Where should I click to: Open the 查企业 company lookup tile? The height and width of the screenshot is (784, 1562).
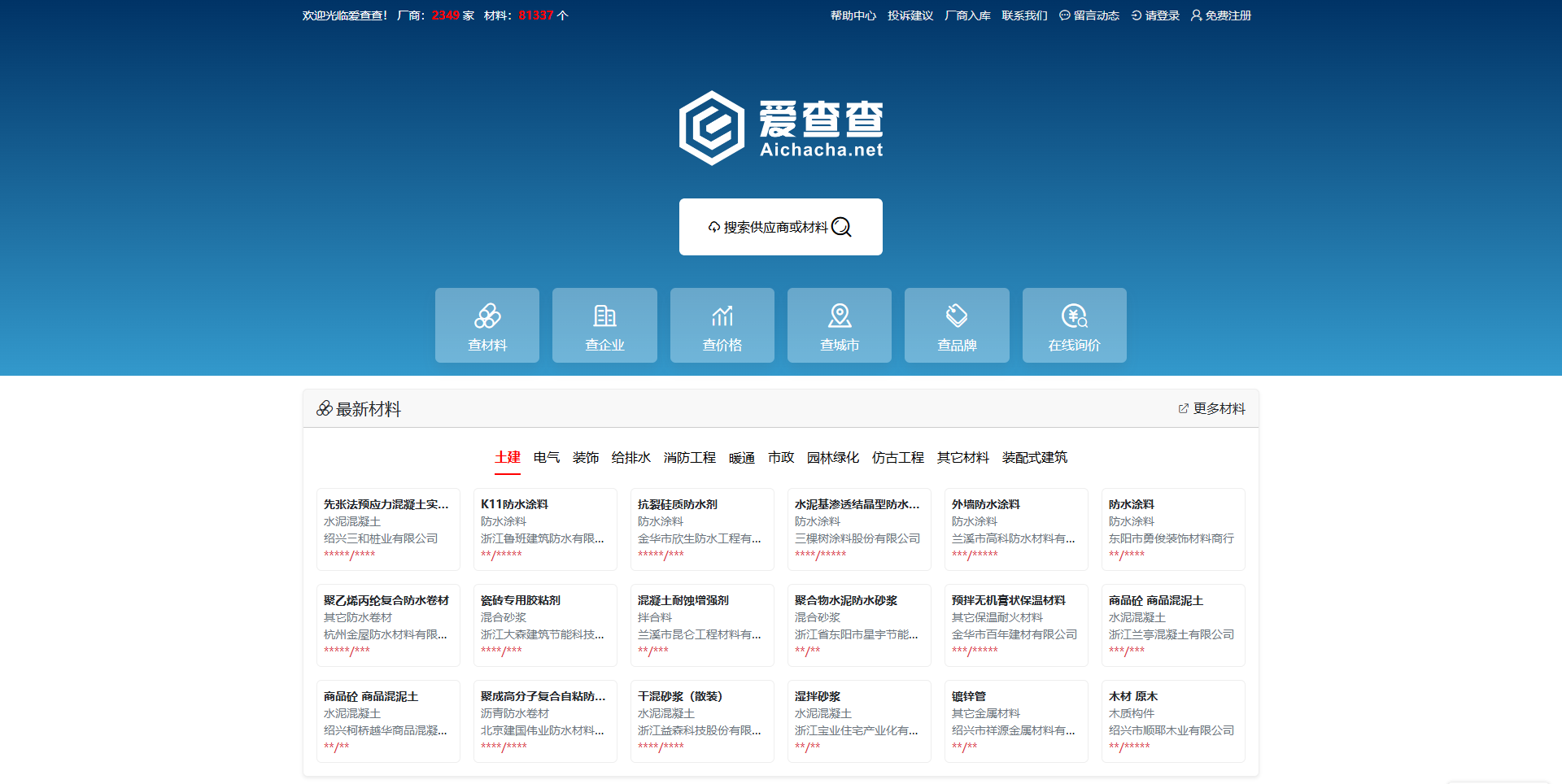(604, 325)
